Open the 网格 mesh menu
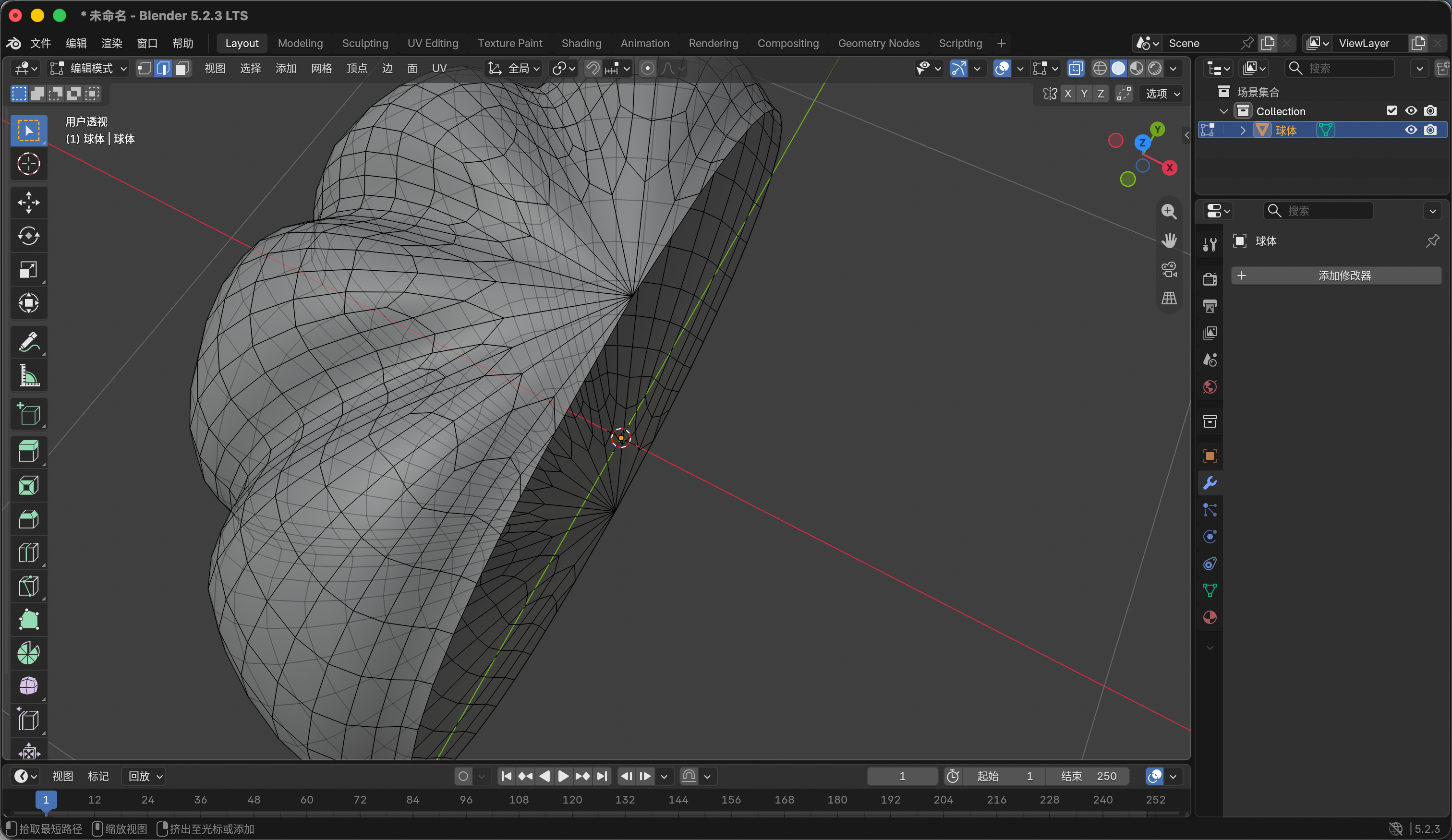 pyautogui.click(x=322, y=69)
